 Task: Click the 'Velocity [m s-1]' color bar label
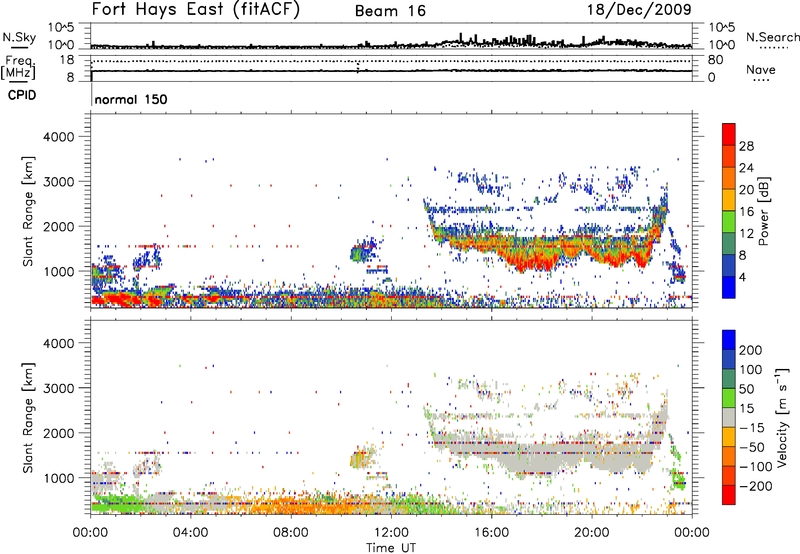click(782, 417)
